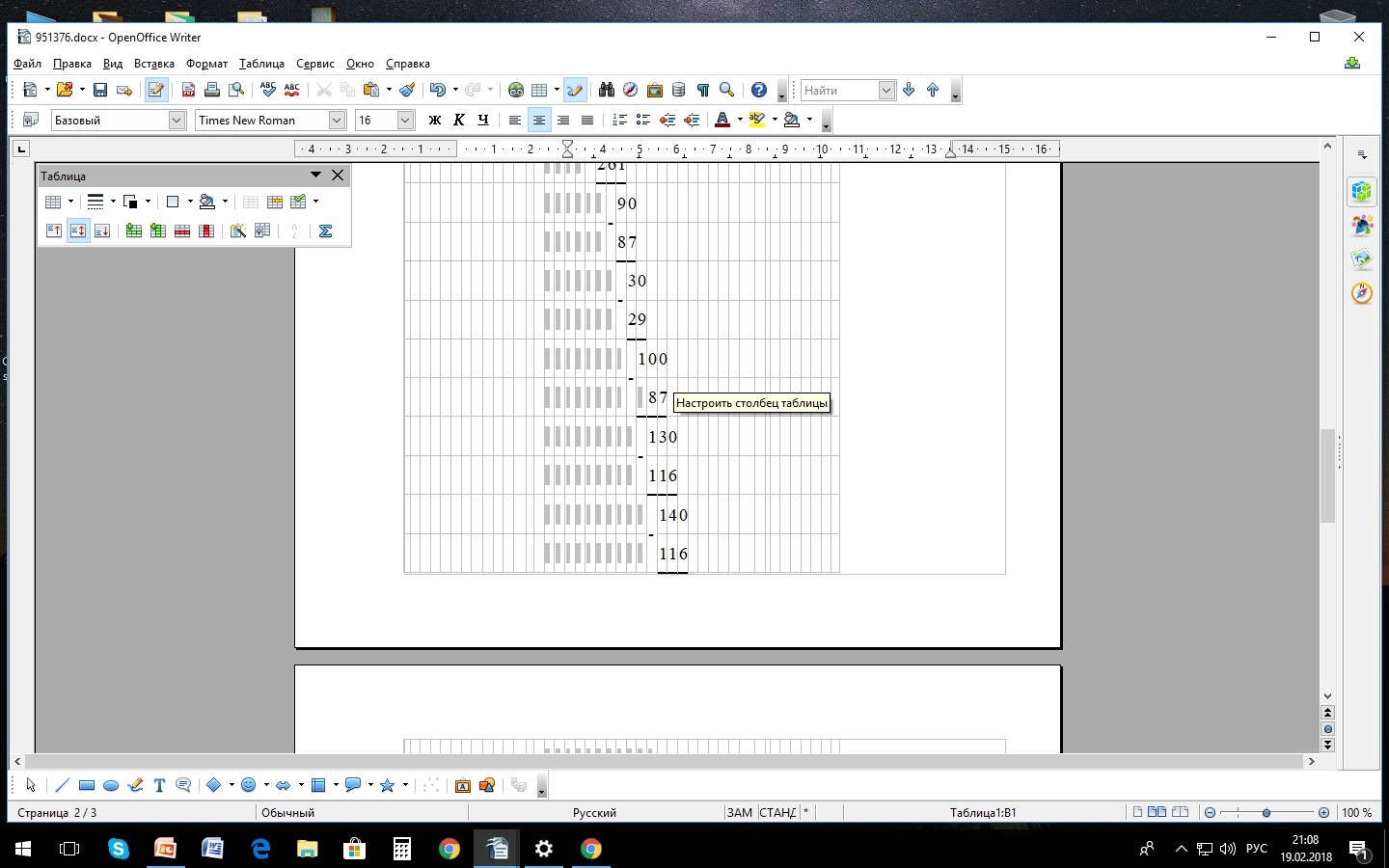Toggle Show Draw Functions
This screenshot has height=868, width=1389.
click(x=575, y=90)
